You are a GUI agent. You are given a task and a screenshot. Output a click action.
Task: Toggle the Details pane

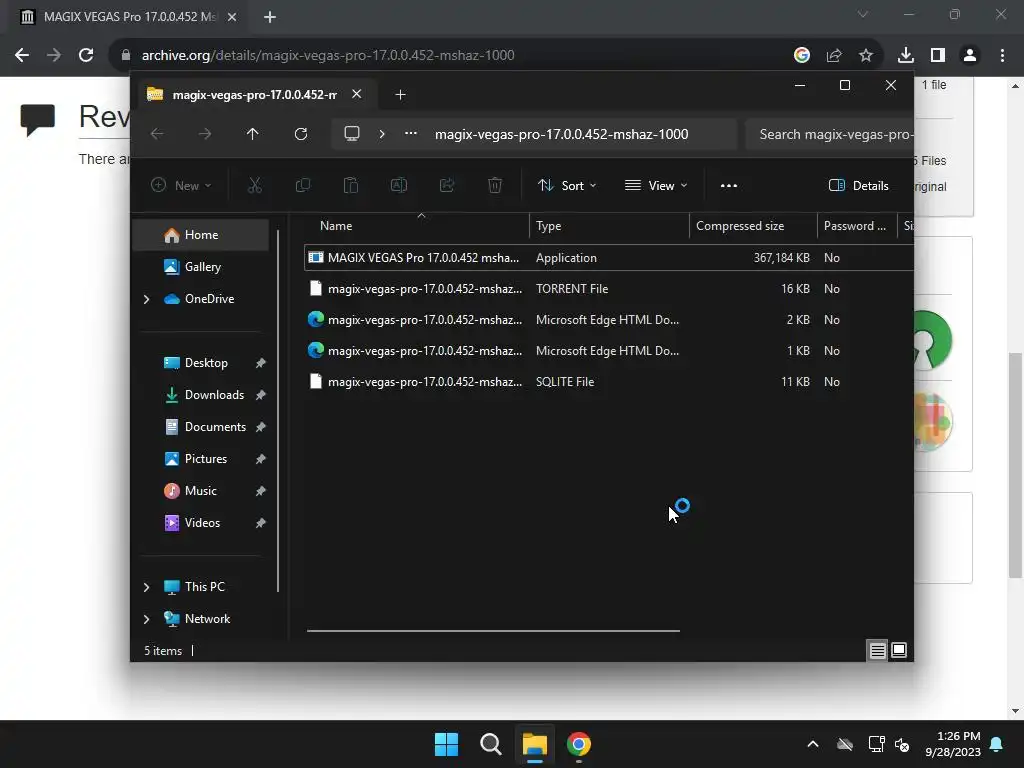point(858,185)
